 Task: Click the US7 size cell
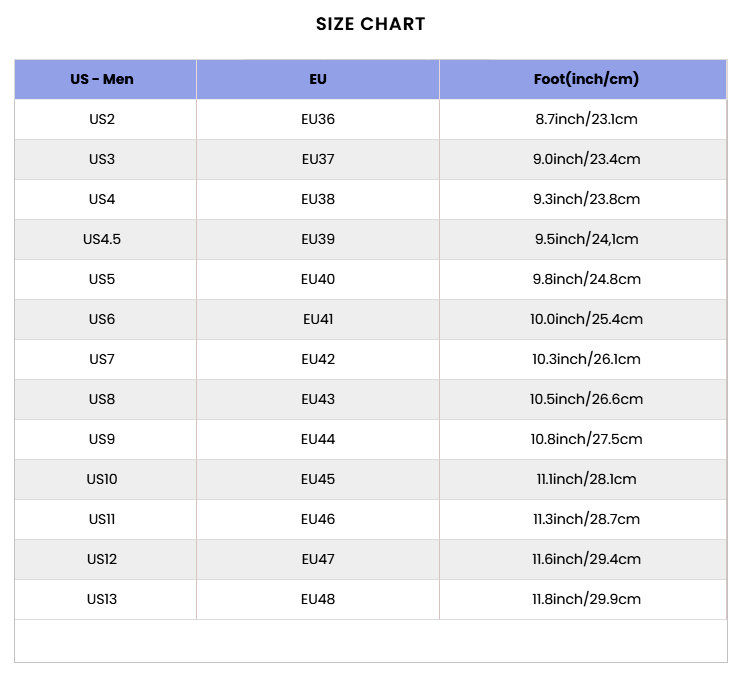102,359
